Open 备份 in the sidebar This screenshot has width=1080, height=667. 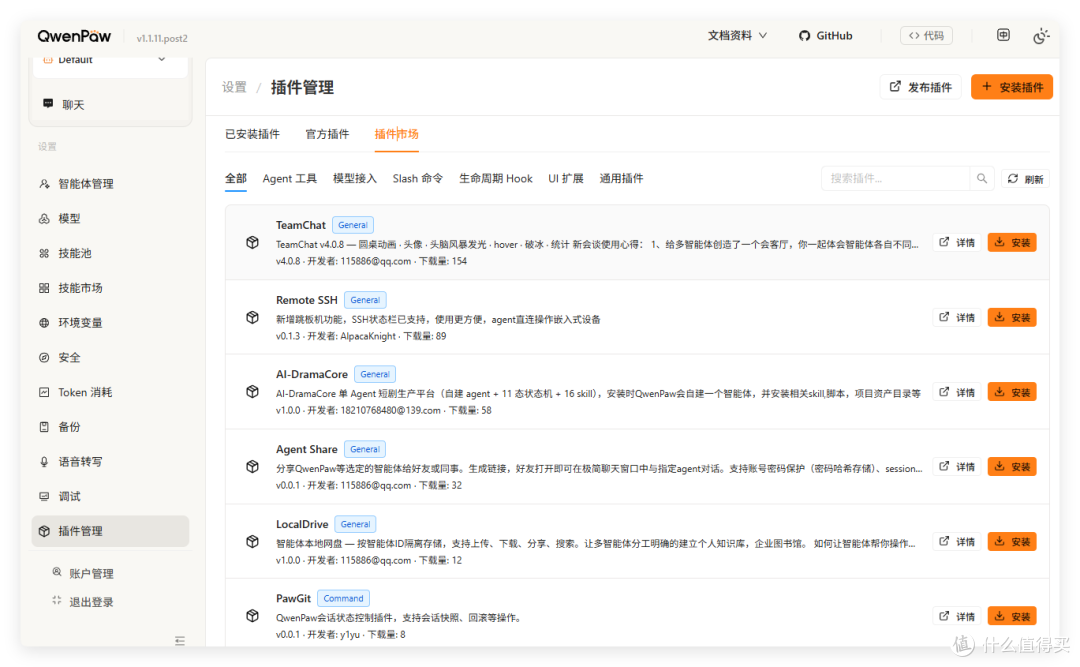pyautogui.click(x=110, y=427)
